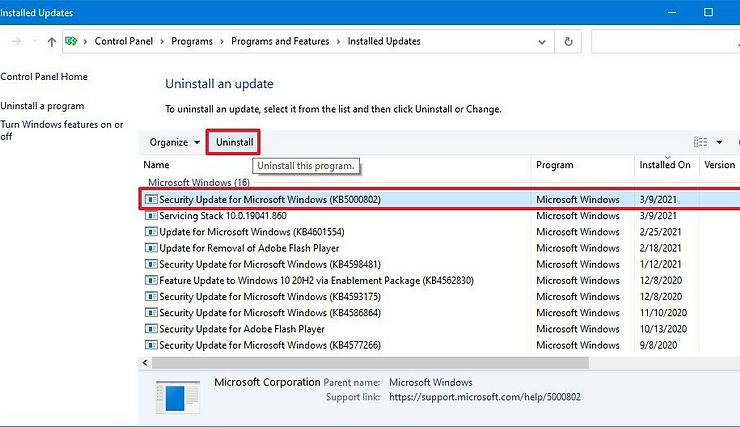Select Servicing Stack 10.0.19041.860 row

click(x=440, y=216)
